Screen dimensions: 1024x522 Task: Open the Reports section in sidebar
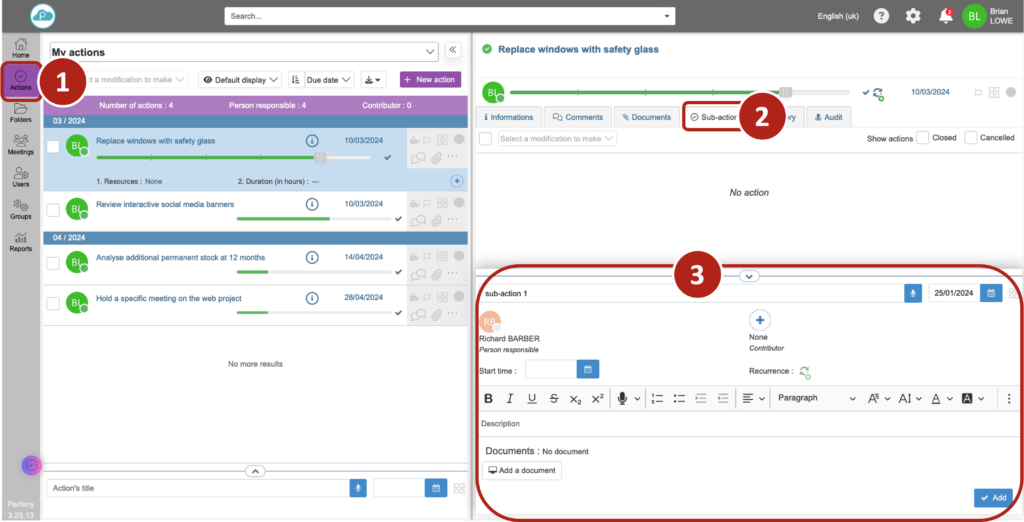click(20, 241)
